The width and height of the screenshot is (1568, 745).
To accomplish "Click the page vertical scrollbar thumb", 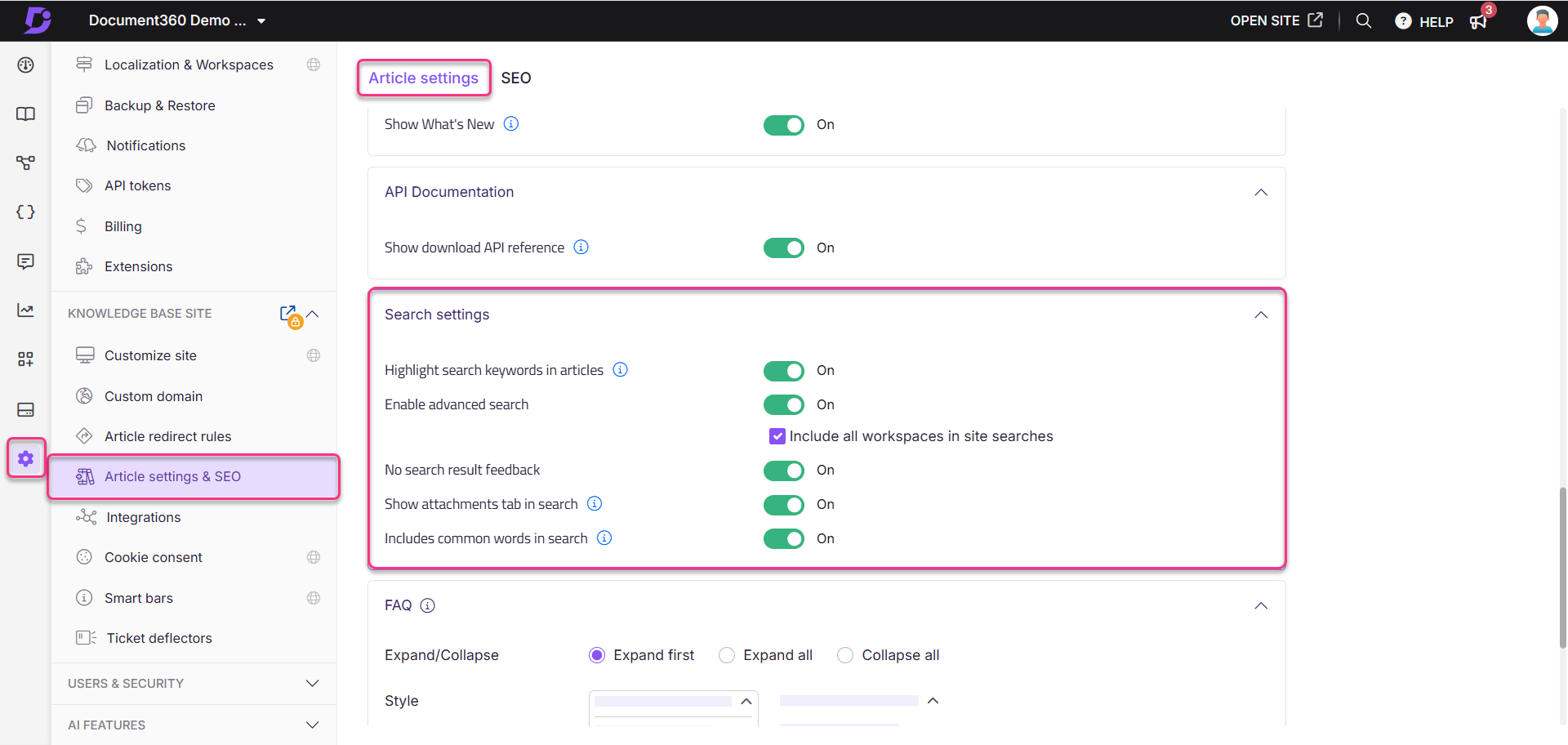I will [x=1562, y=567].
